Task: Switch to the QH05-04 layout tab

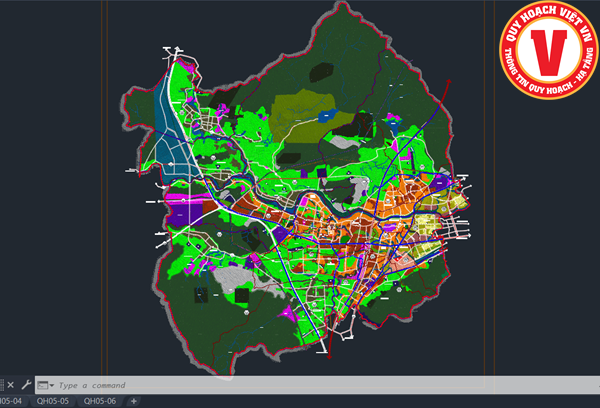Action: click(x=11, y=401)
